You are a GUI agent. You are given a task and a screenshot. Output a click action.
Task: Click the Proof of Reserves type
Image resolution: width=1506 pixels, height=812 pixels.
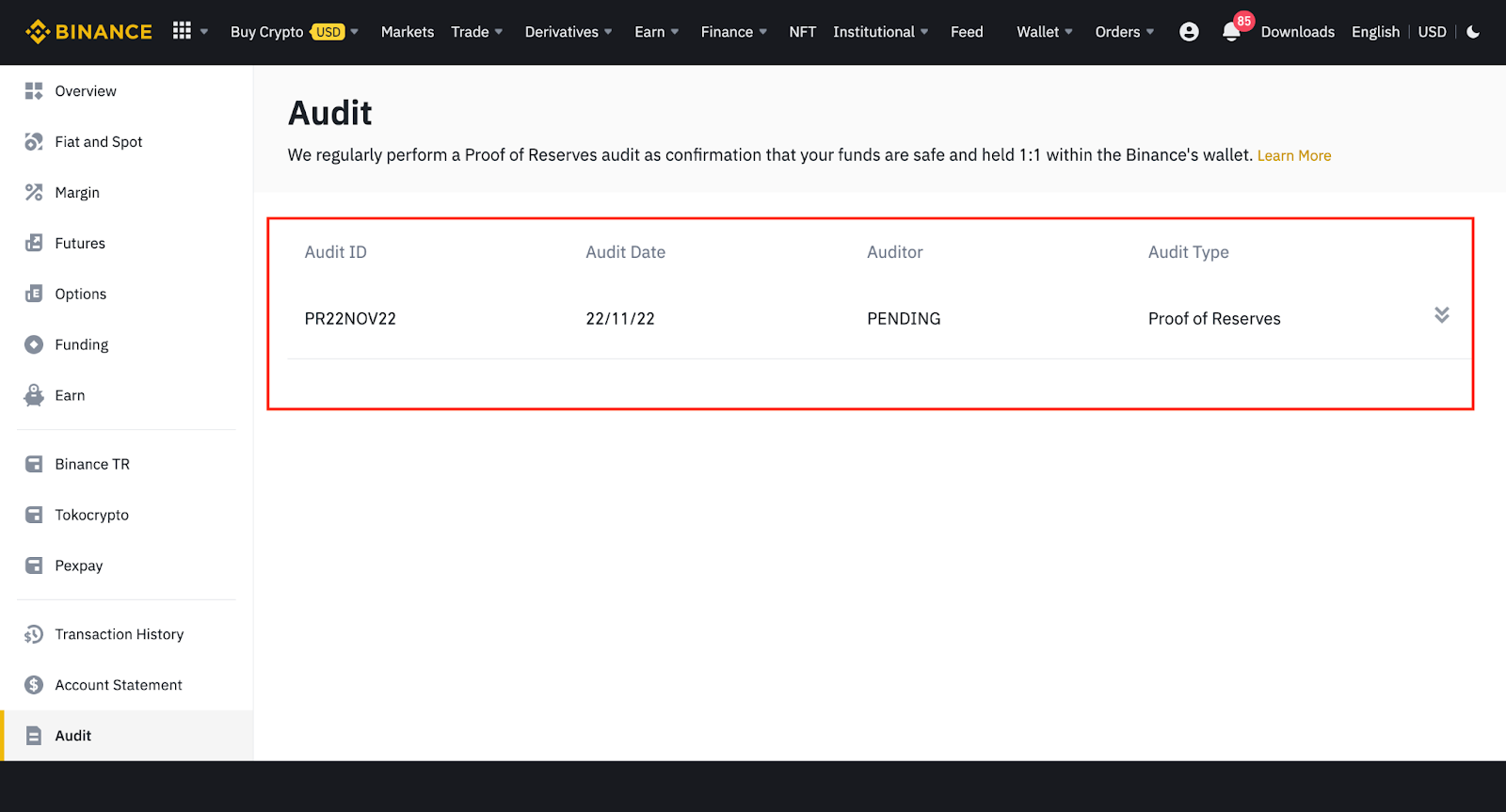click(x=1214, y=319)
